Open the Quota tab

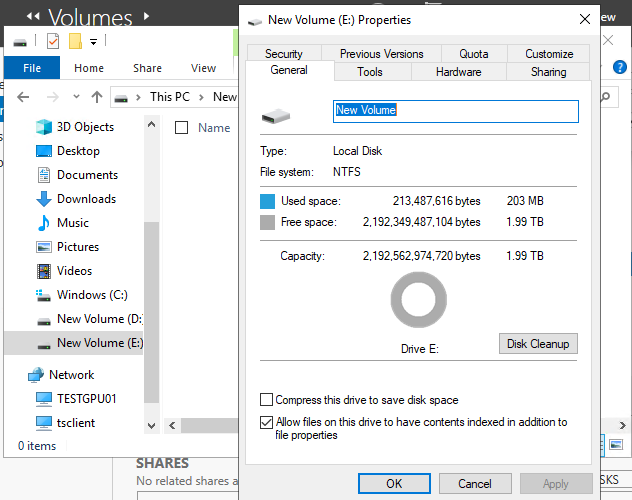pyautogui.click(x=474, y=54)
